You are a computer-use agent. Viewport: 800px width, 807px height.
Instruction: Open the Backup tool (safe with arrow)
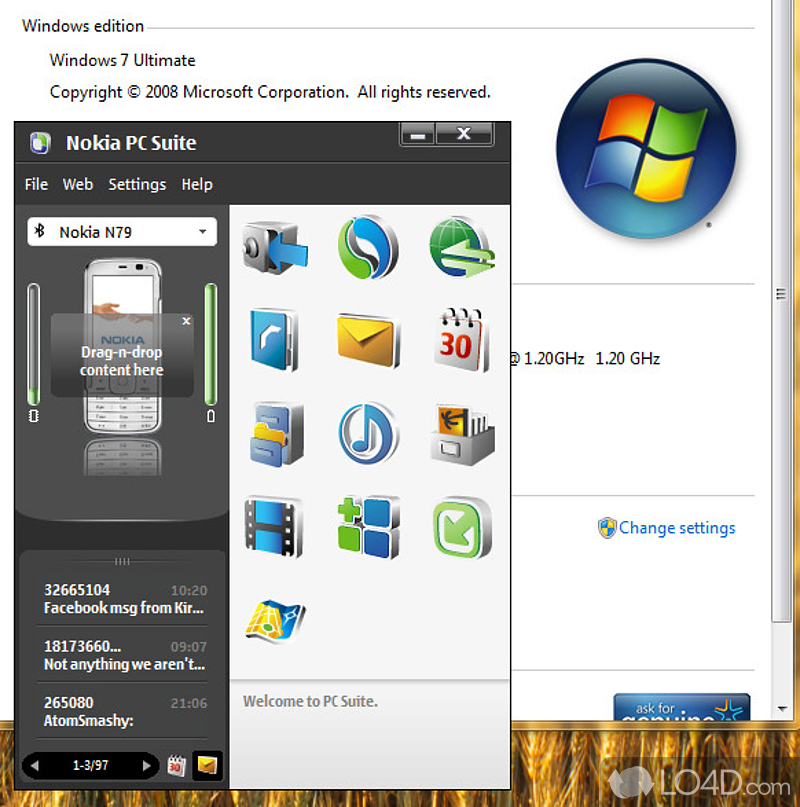[275, 248]
